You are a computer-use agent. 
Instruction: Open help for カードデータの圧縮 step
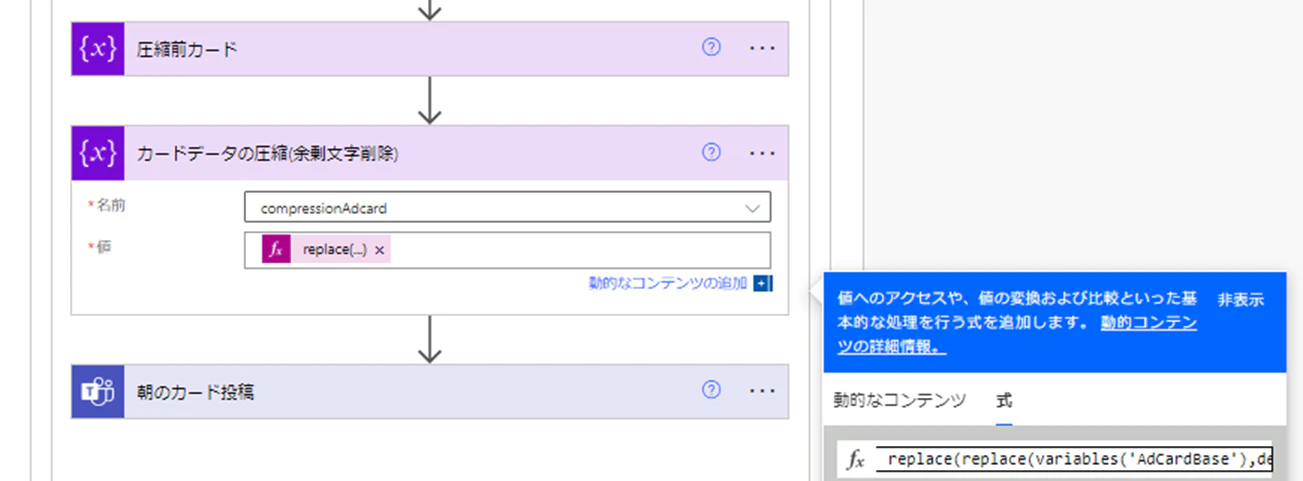[x=711, y=152]
